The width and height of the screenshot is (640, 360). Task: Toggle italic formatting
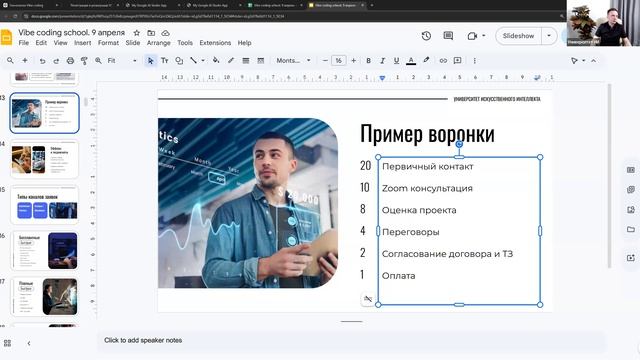coord(382,60)
